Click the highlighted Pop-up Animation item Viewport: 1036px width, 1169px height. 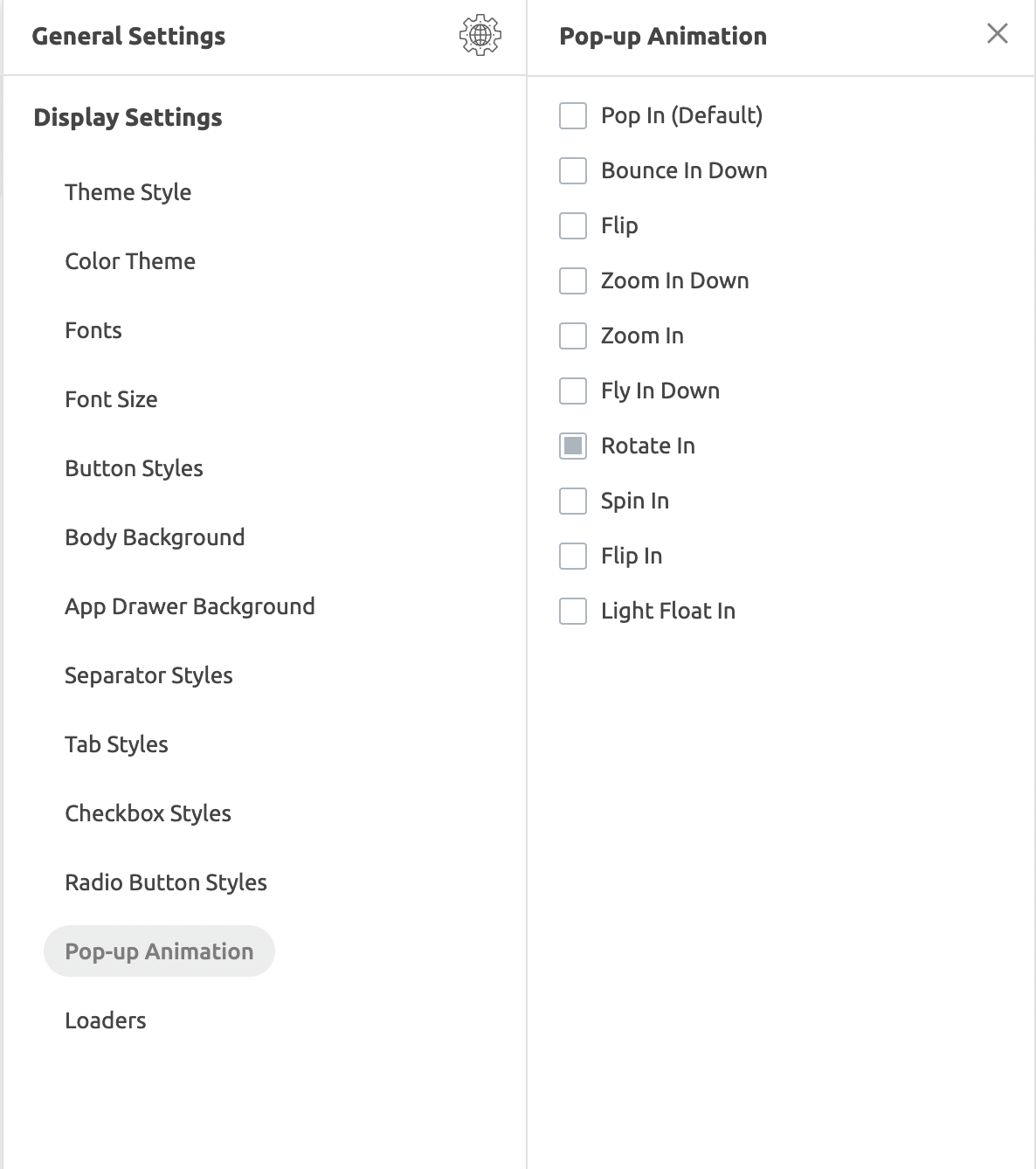(159, 951)
